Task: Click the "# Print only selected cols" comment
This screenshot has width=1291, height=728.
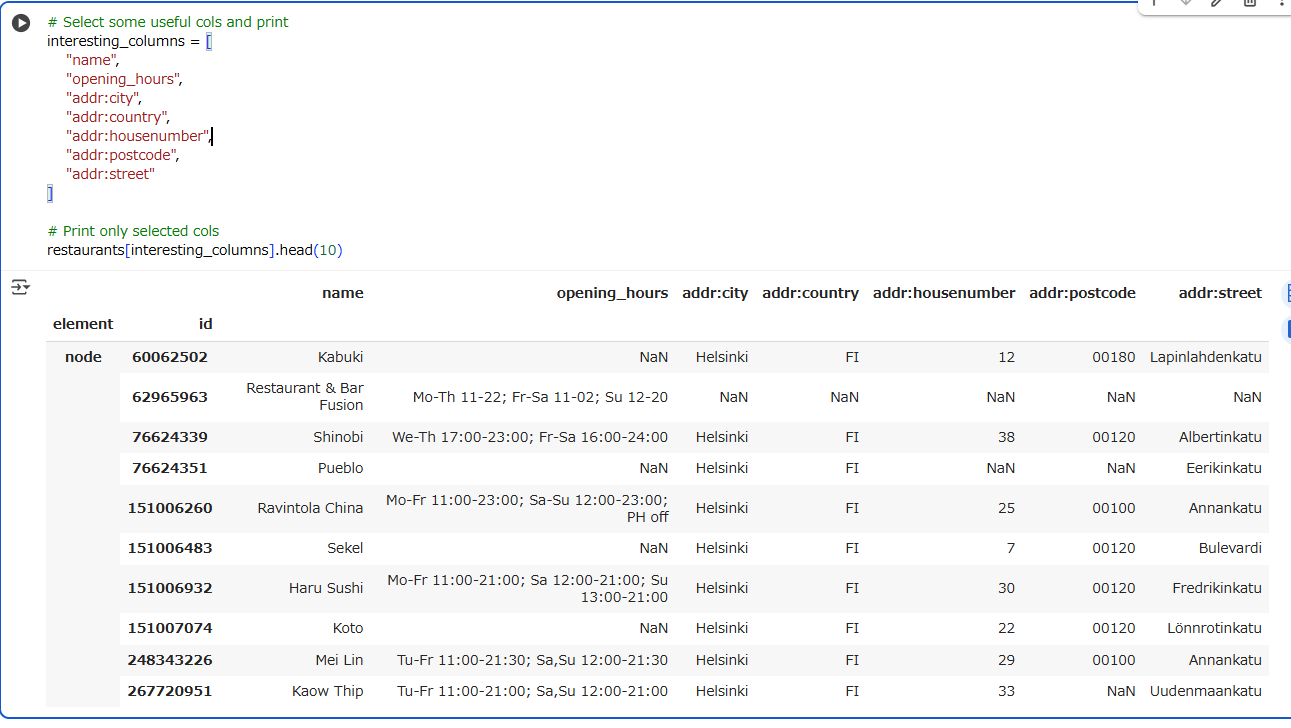Action: pos(133,231)
